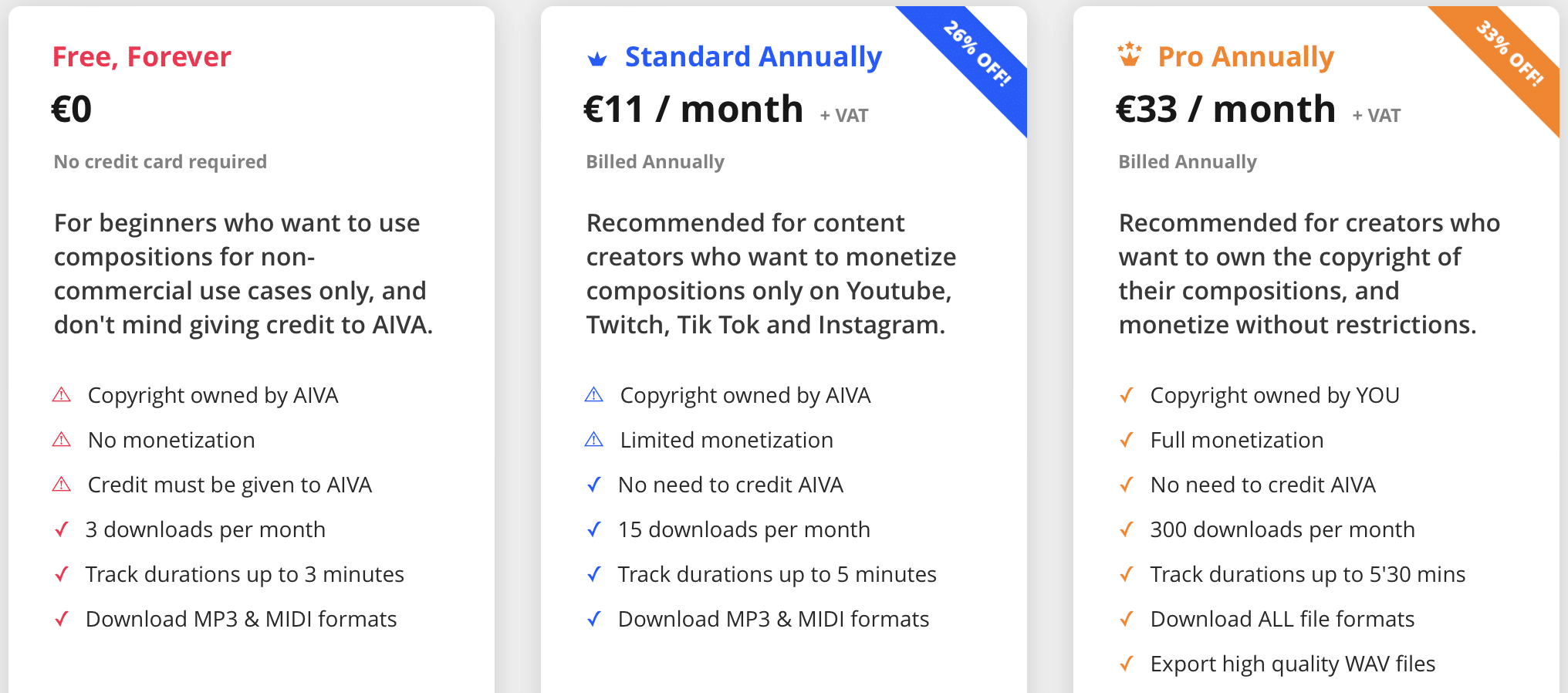1568x693 pixels.
Task: Click the blue warning icon beside Copyright owned by AIVA
Action: (594, 395)
